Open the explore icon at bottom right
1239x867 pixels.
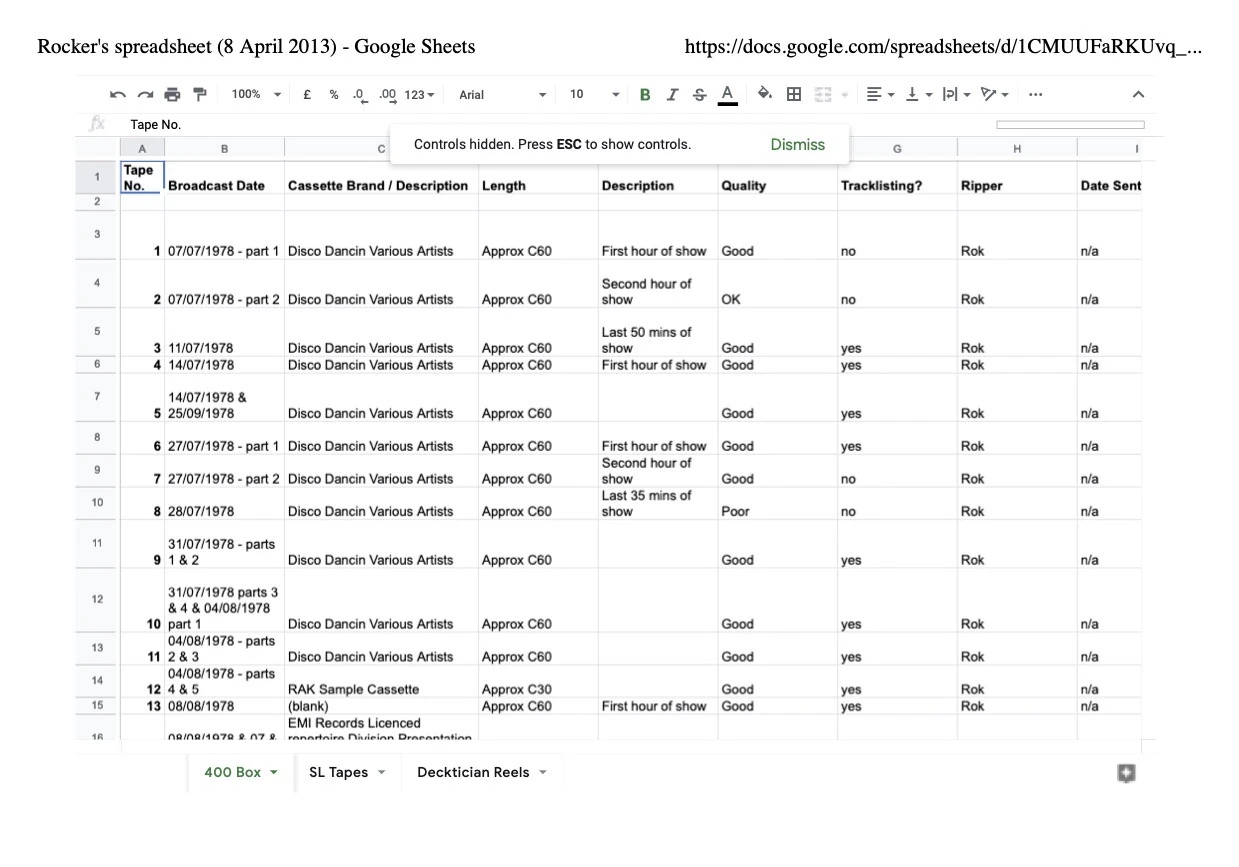[x=1126, y=773]
